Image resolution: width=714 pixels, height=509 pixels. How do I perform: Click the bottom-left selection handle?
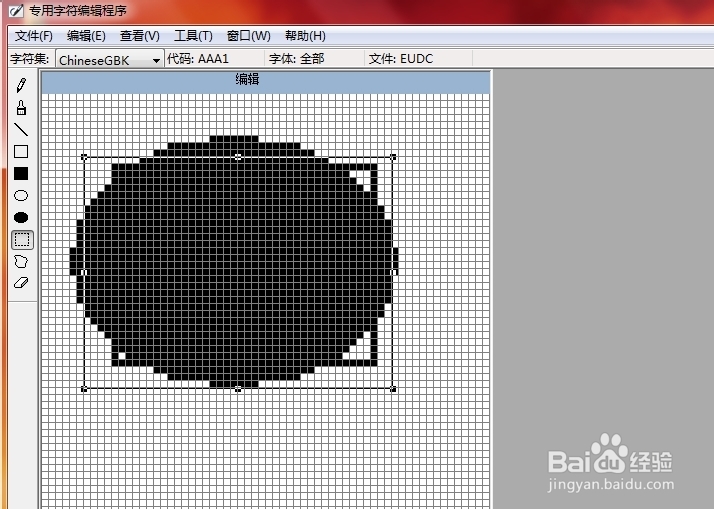(x=84, y=389)
